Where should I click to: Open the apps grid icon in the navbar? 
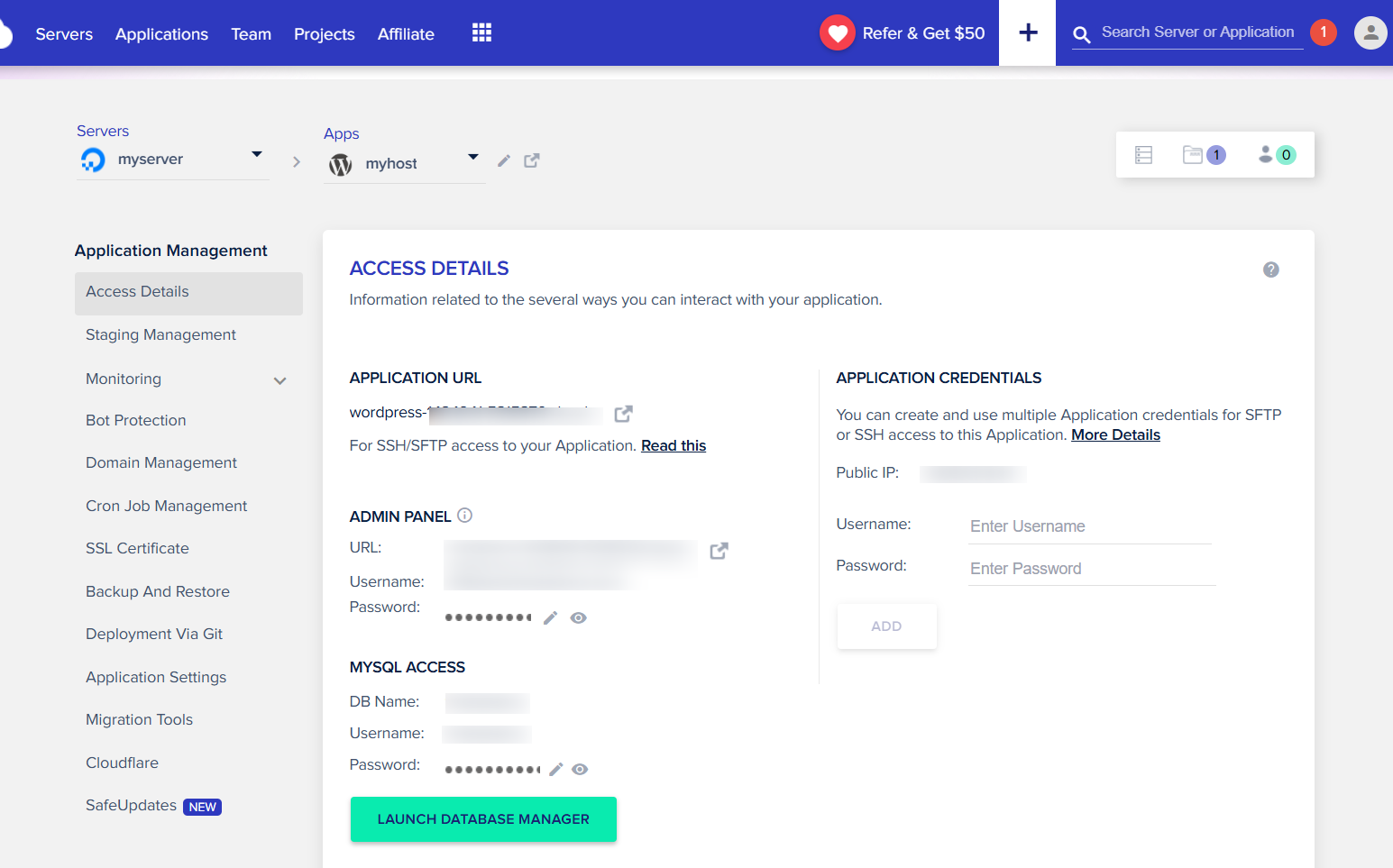pyautogui.click(x=481, y=32)
